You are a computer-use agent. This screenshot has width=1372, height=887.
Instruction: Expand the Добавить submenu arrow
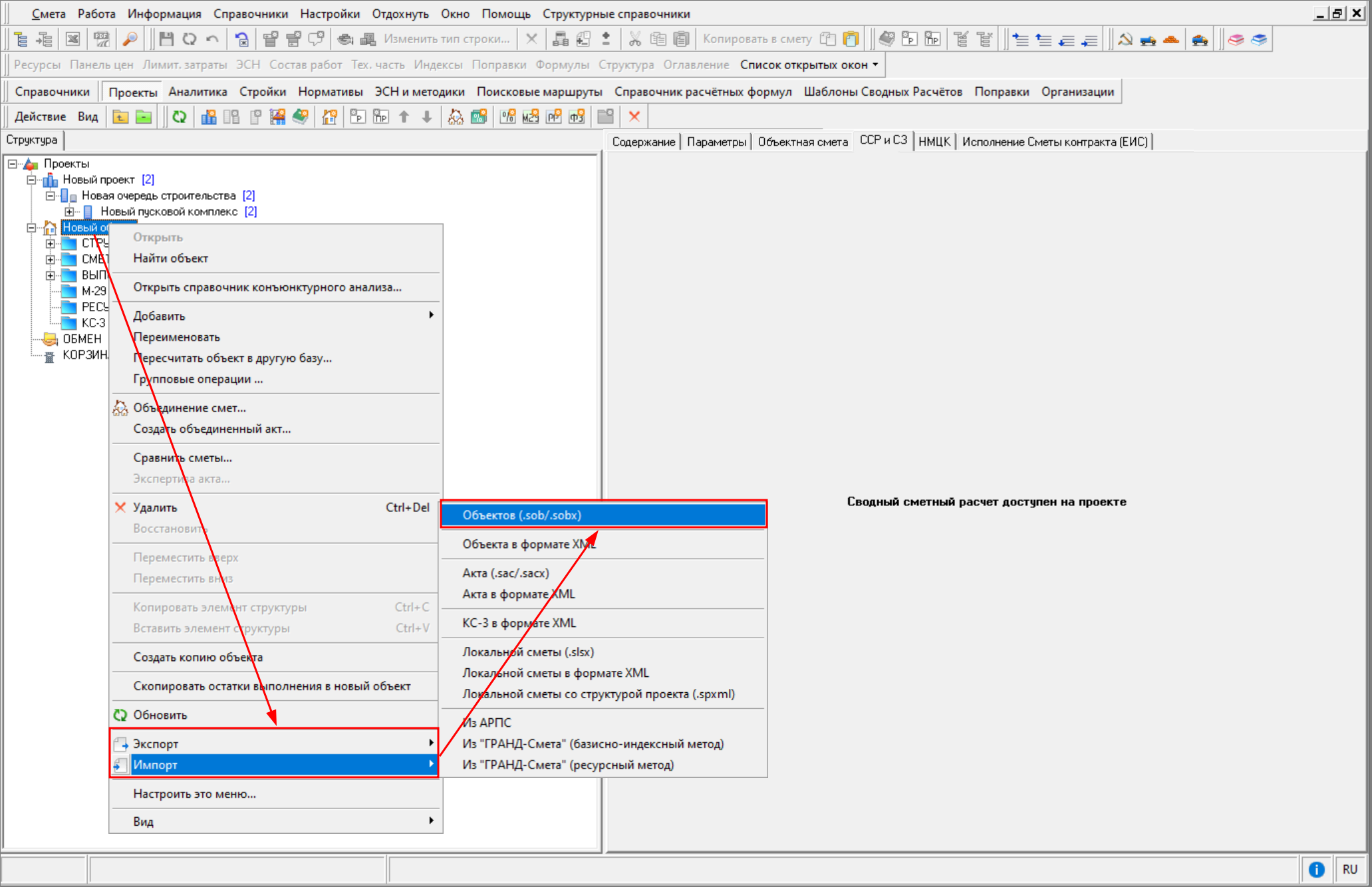click(x=431, y=315)
